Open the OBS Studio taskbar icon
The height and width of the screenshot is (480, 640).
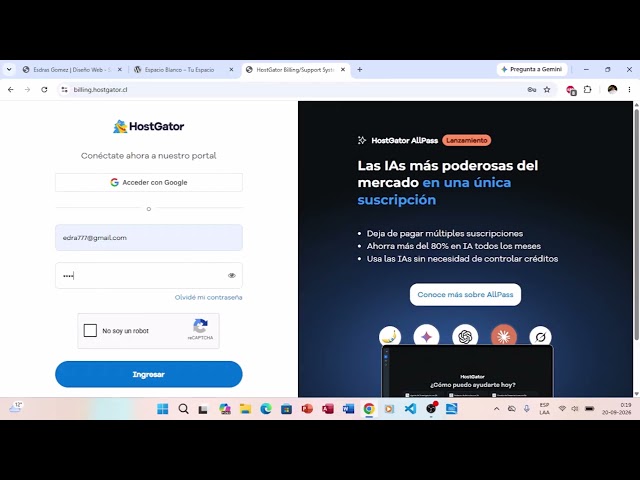431,409
